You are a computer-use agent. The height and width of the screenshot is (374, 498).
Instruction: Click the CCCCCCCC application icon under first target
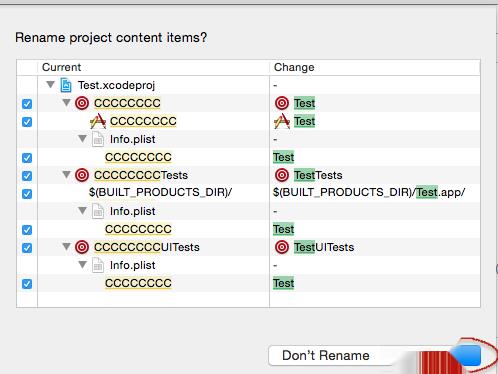click(x=98, y=121)
